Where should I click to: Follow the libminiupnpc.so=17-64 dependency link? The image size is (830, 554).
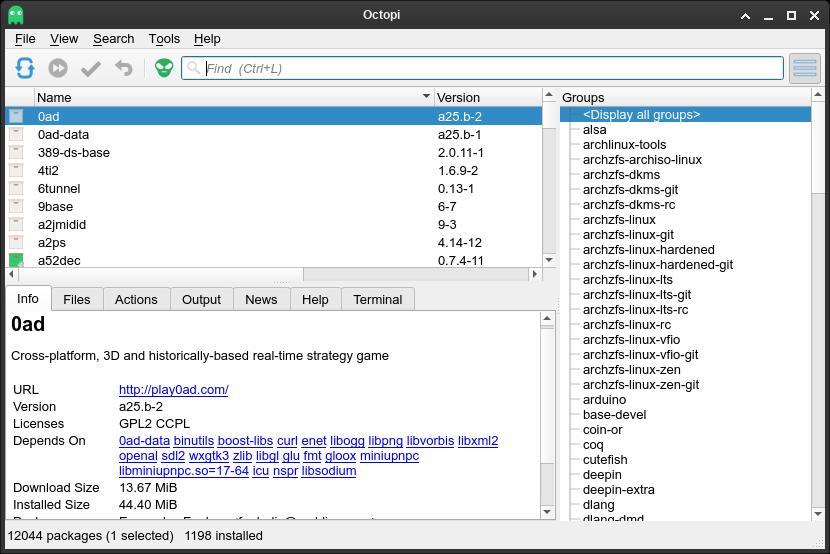tap(184, 470)
